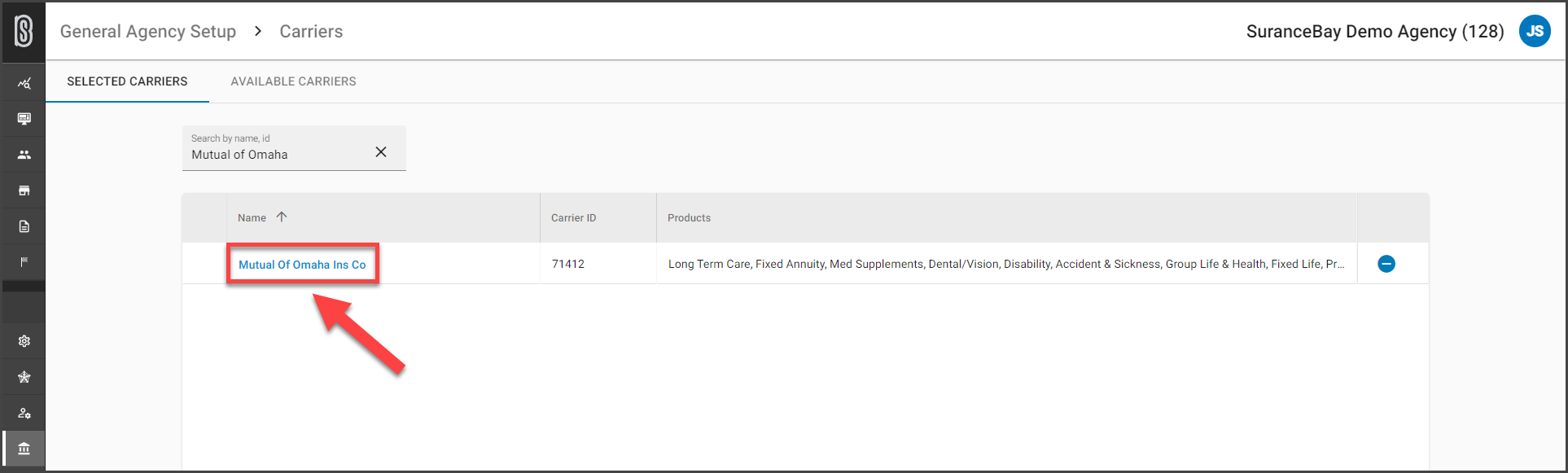Click the SuranceBay logo icon
The width and height of the screenshot is (1568, 473).
pyautogui.click(x=24, y=32)
